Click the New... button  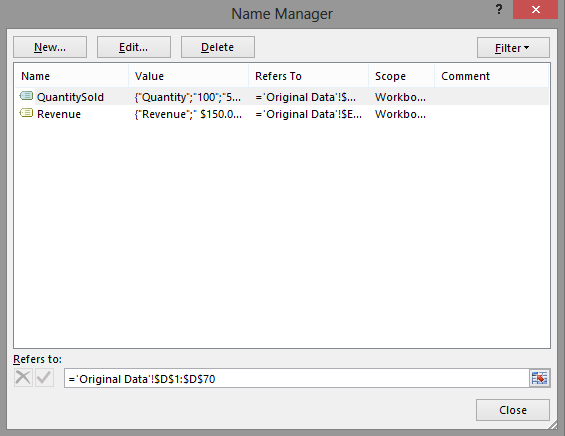tap(50, 47)
